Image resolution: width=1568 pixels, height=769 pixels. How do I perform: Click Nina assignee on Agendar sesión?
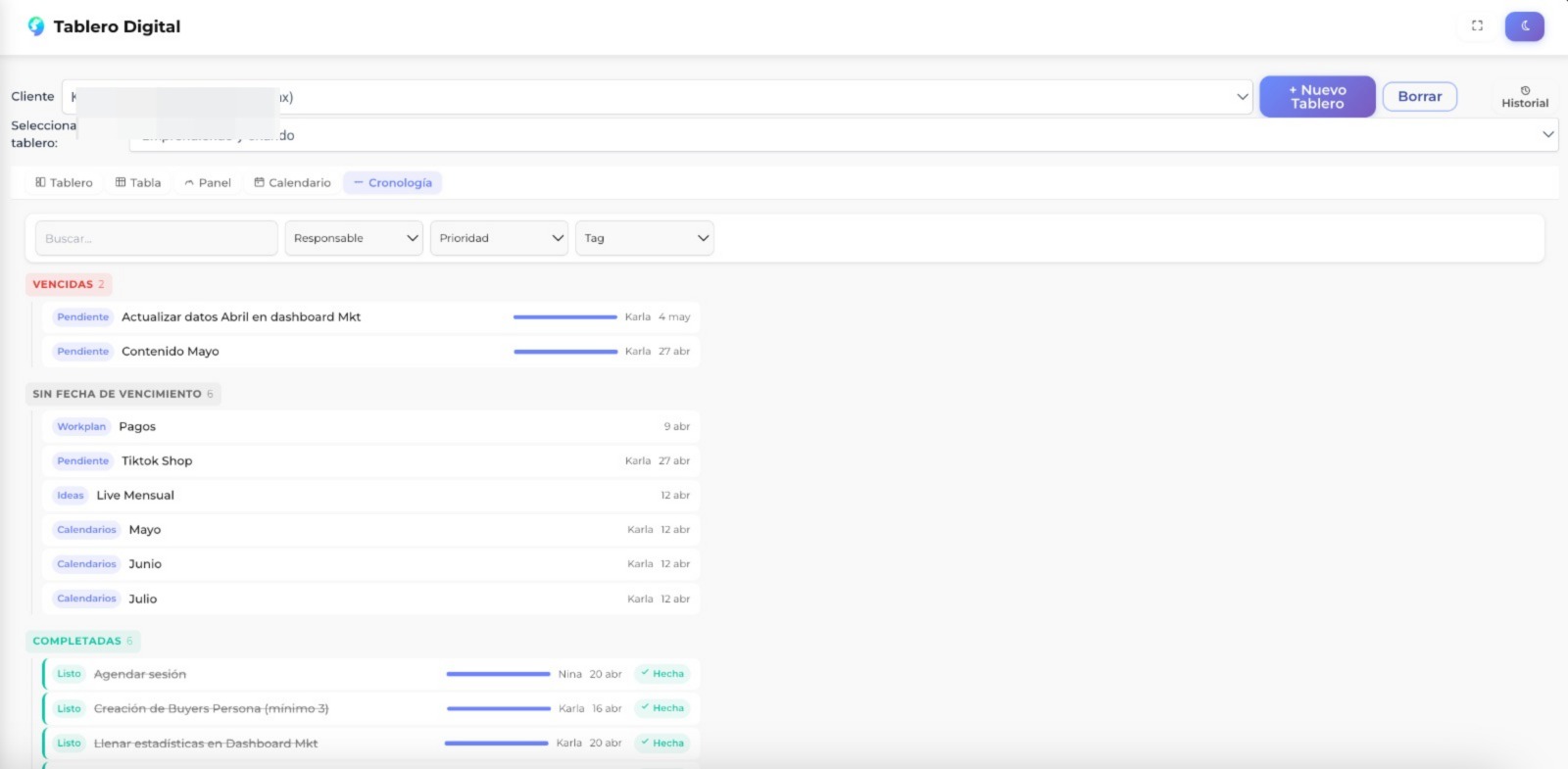click(570, 674)
